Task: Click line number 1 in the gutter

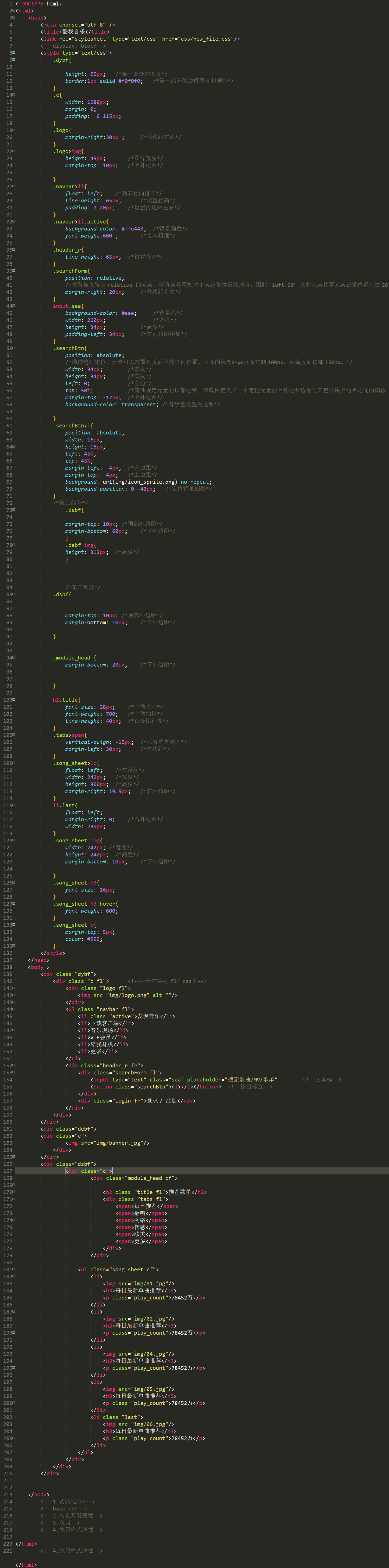Action: [10, 4]
